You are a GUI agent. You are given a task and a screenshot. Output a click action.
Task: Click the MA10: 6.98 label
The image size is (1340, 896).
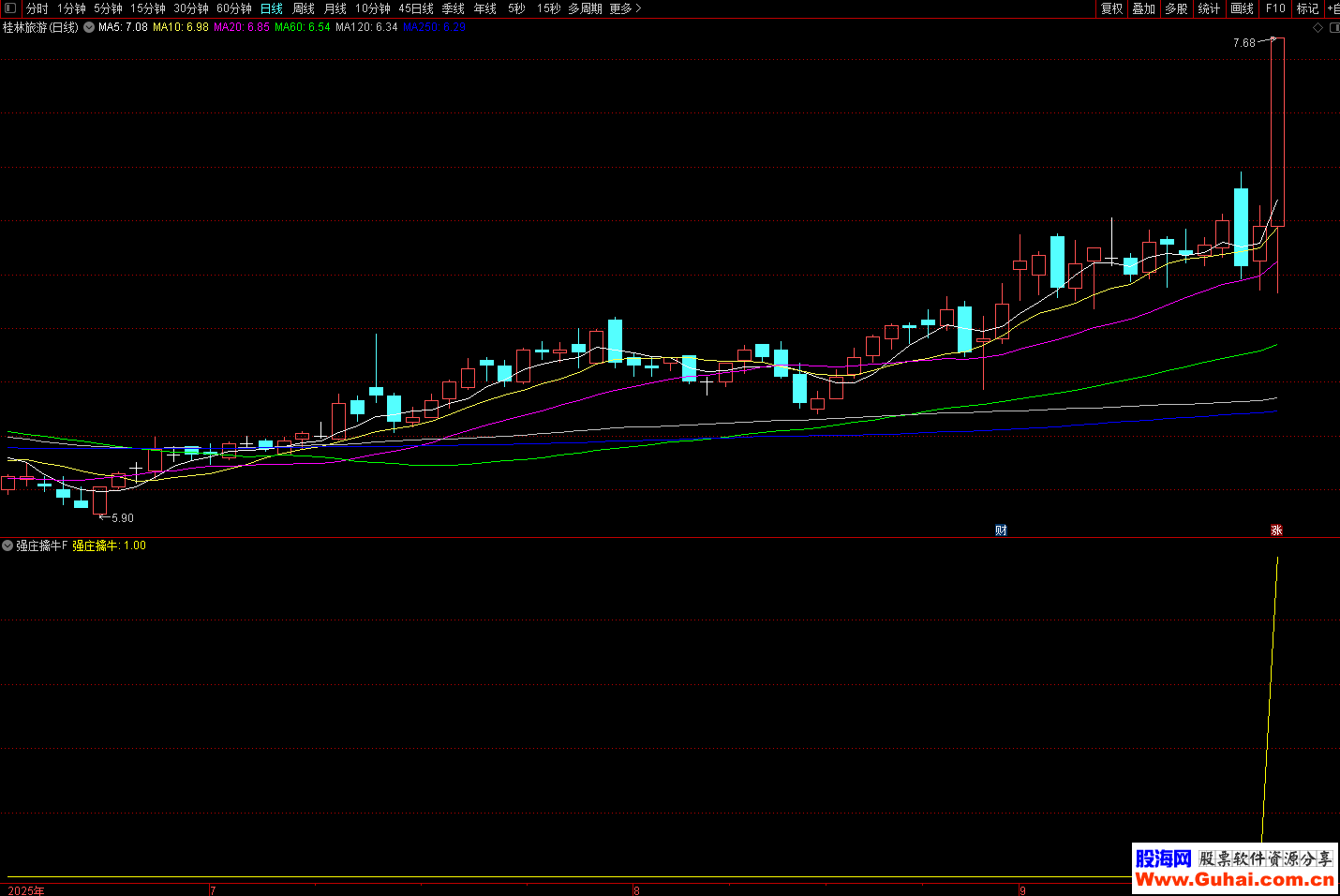181,27
